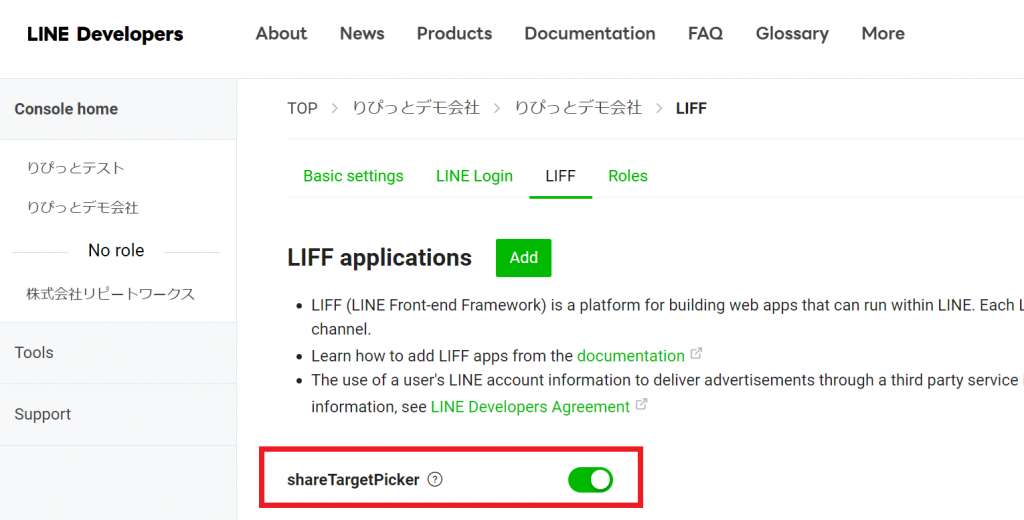The image size is (1024, 520).
Task: Switch to Roles tab
Action: click(628, 176)
